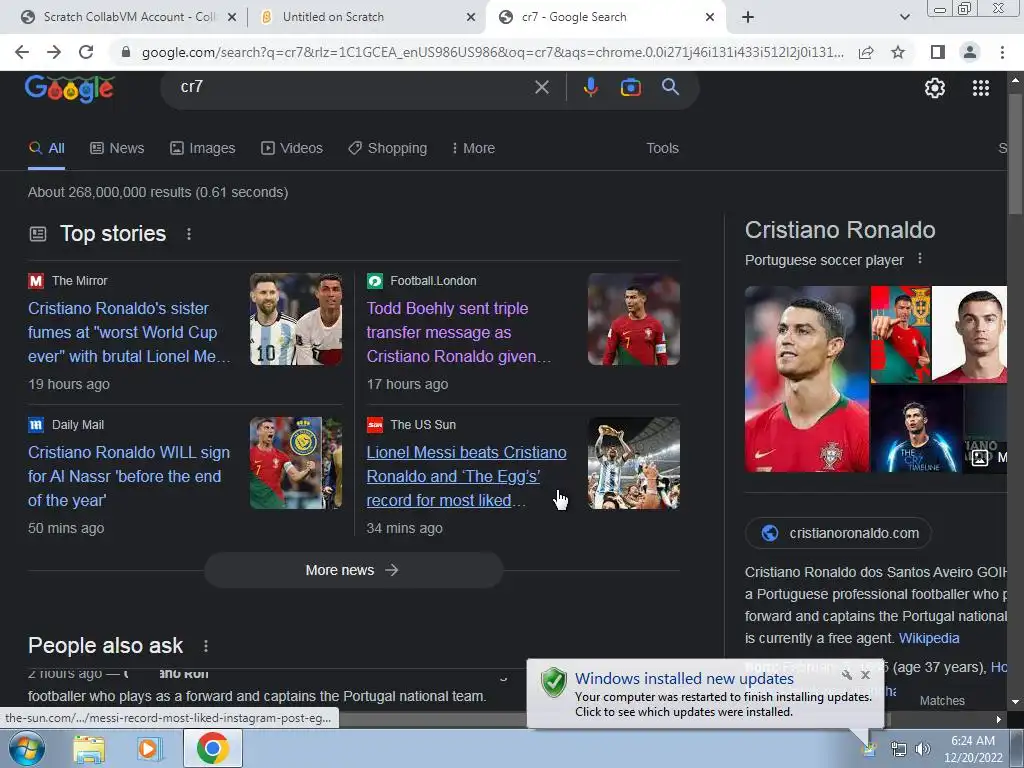Select the News results filter
The height and width of the screenshot is (768, 1024).
tap(117, 148)
